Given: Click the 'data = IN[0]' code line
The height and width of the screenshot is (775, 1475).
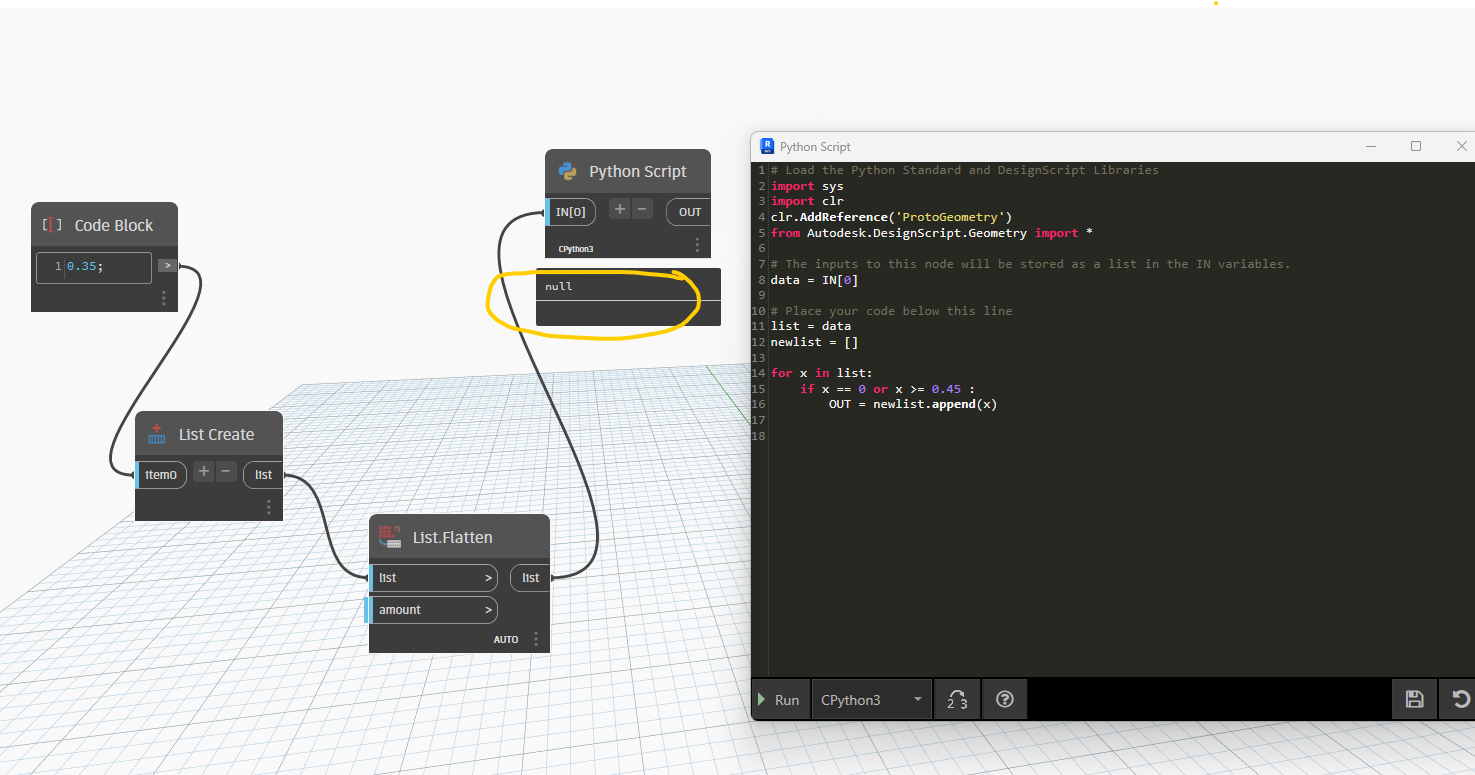Looking at the screenshot, I should (814, 280).
